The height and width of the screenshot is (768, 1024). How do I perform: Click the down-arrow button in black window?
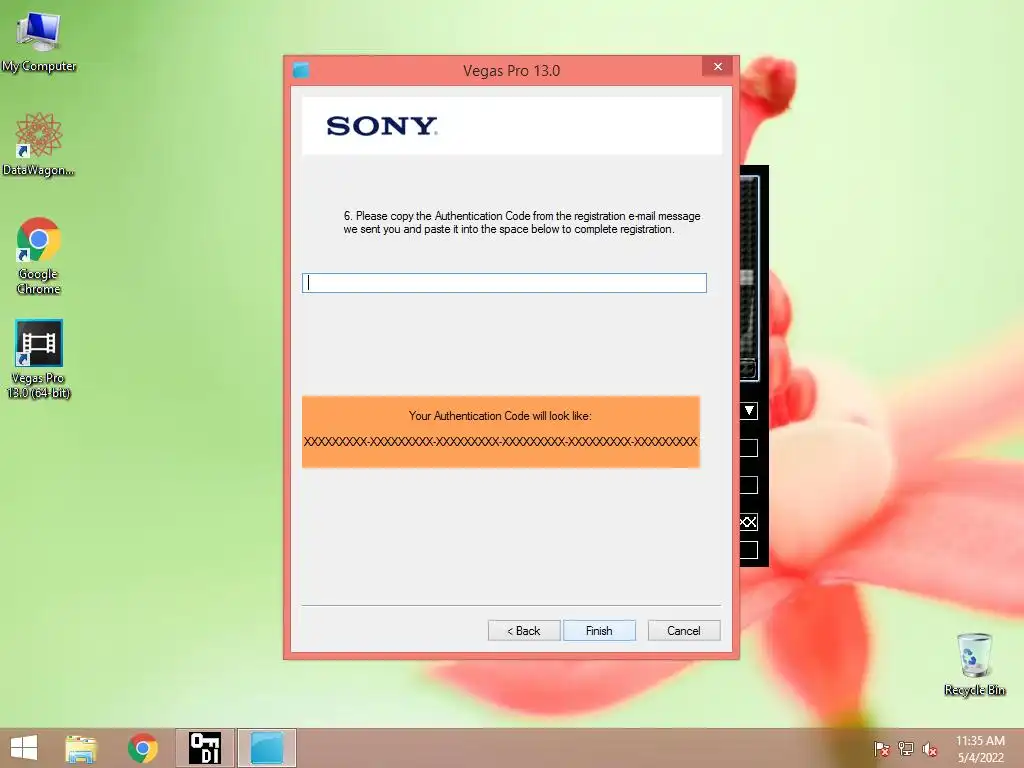(749, 411)
